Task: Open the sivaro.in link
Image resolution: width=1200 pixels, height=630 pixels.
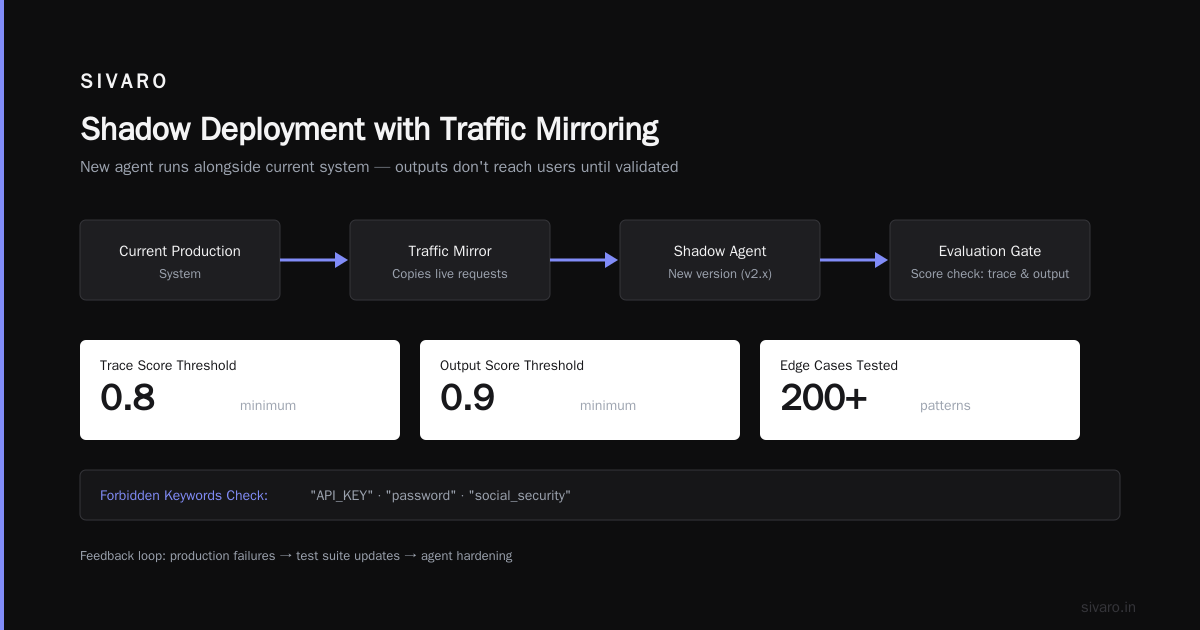Action: tap(1108, 607)
